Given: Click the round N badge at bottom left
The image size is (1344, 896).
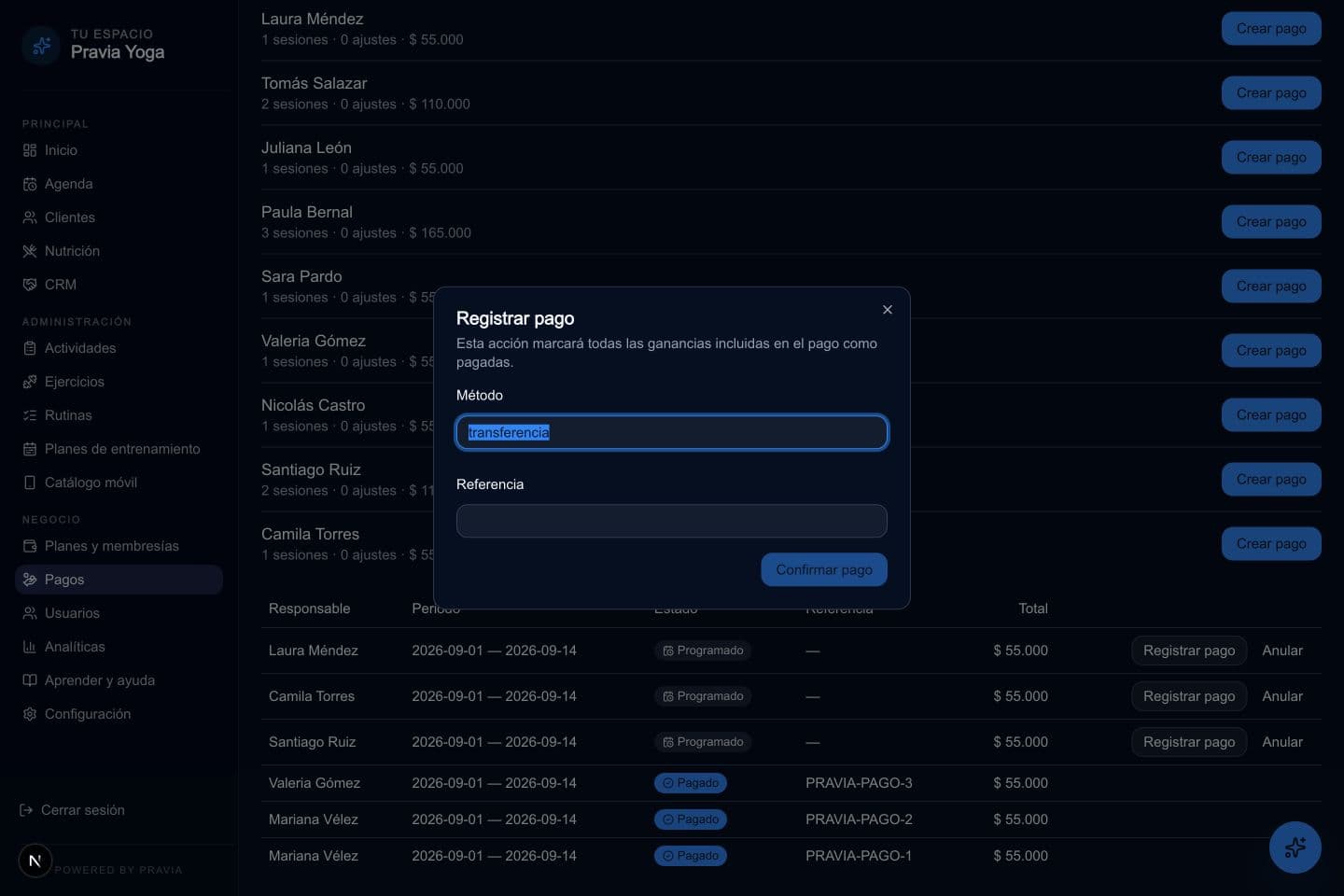Looking at the screenshot, I should pos(35,861).
